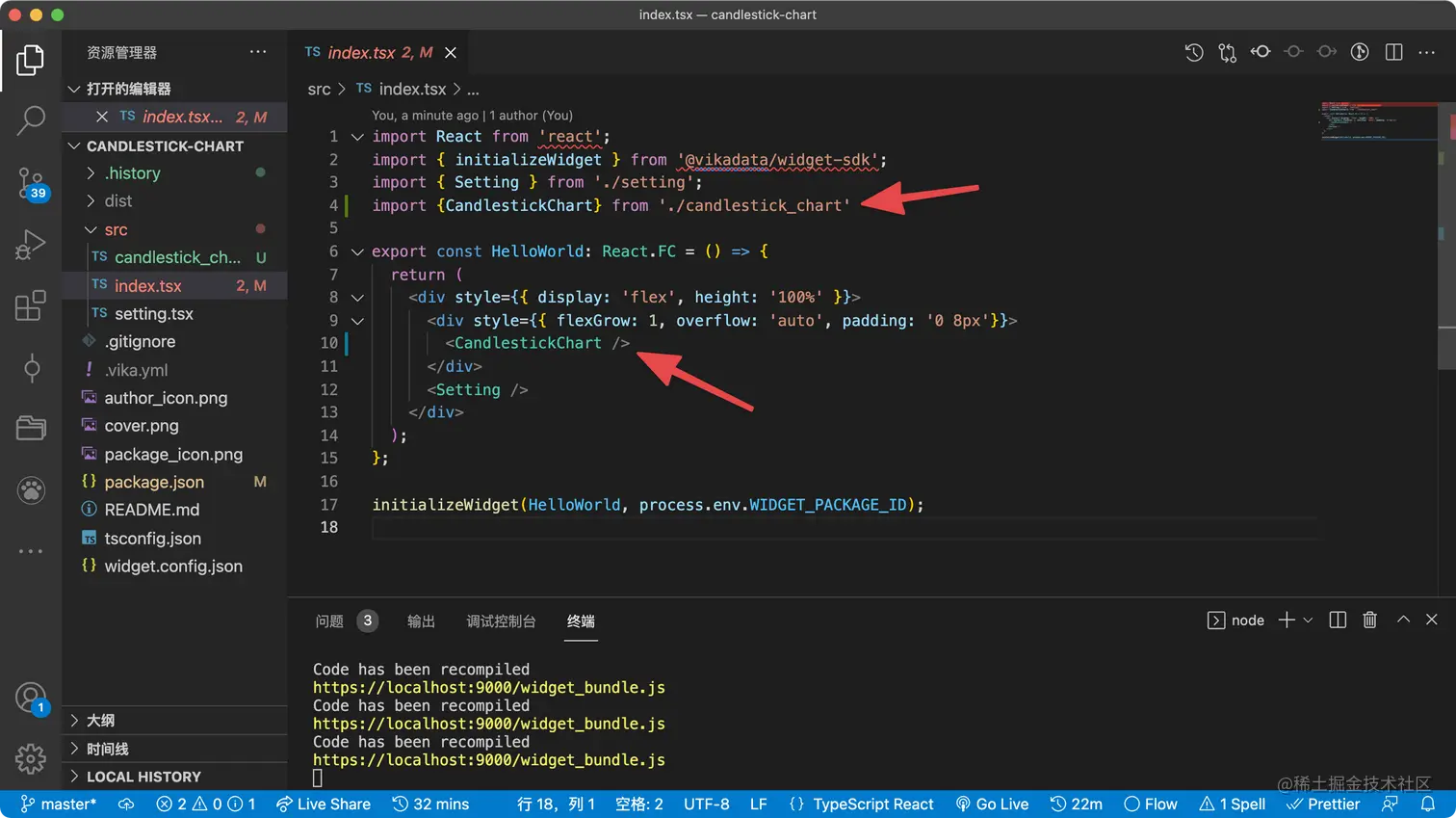Screen dimensions: 1456x818
Task: Click Live Share in status bar
Action: tap(324, 804)
